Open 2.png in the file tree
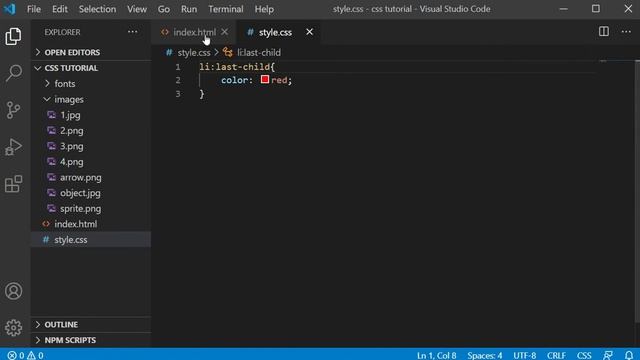The width and height of the screenshot is (640, 360). click(x=91, y=131)
